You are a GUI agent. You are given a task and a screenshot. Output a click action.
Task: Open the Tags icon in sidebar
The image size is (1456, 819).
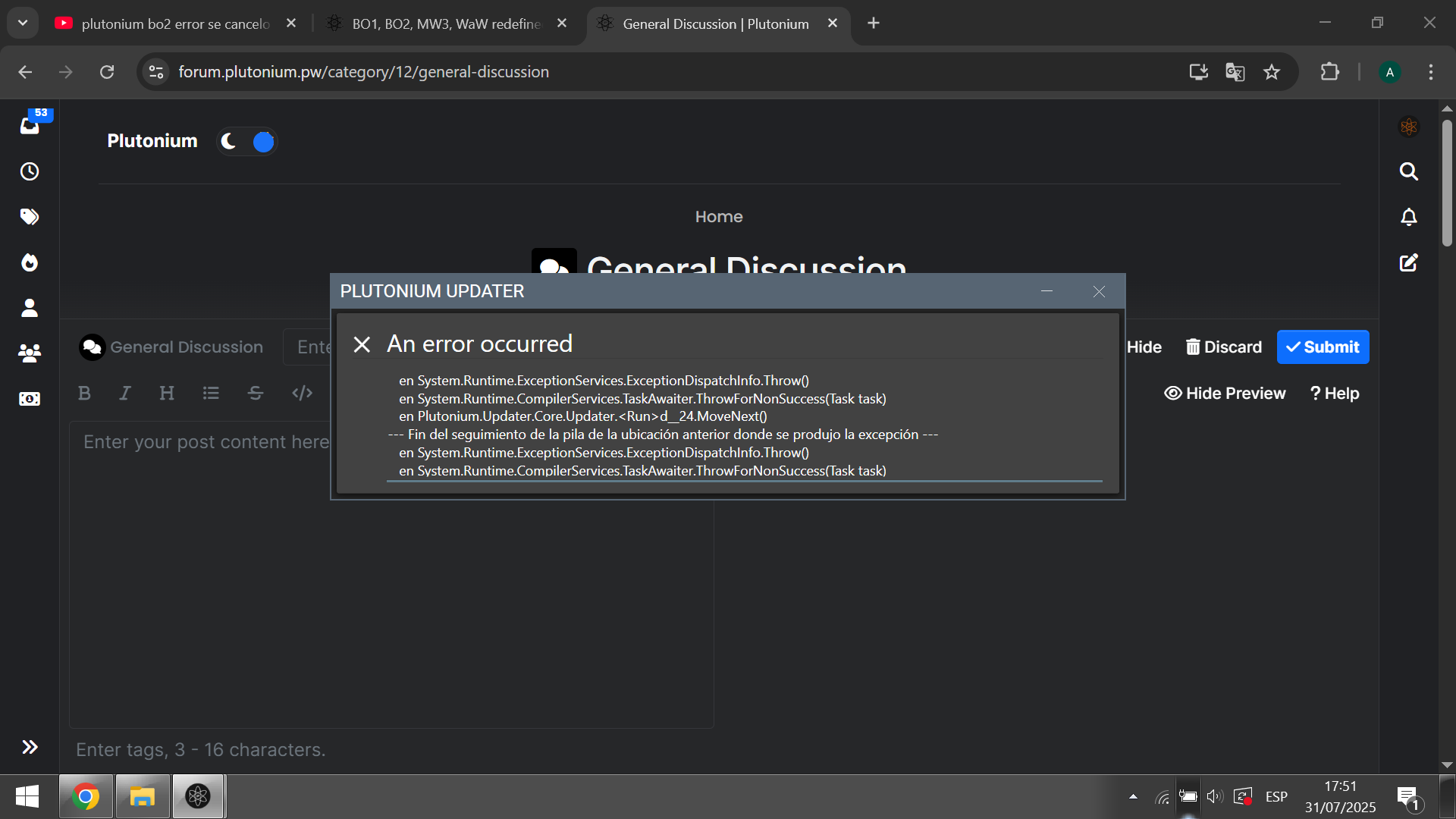pyautogui.click(x=30, y=217)
